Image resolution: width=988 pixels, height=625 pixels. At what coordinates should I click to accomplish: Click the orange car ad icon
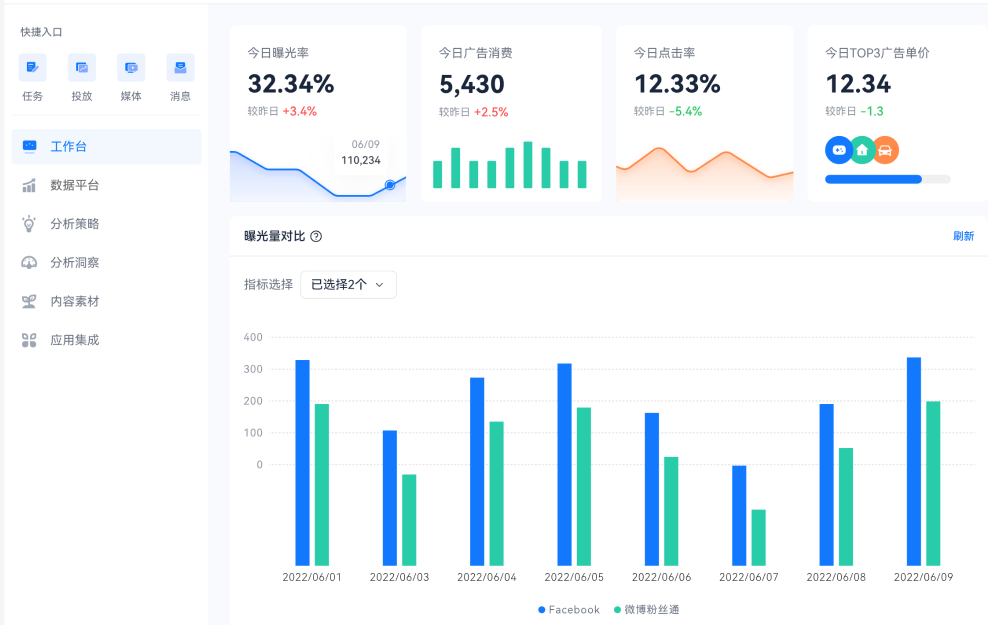[886, 150]
